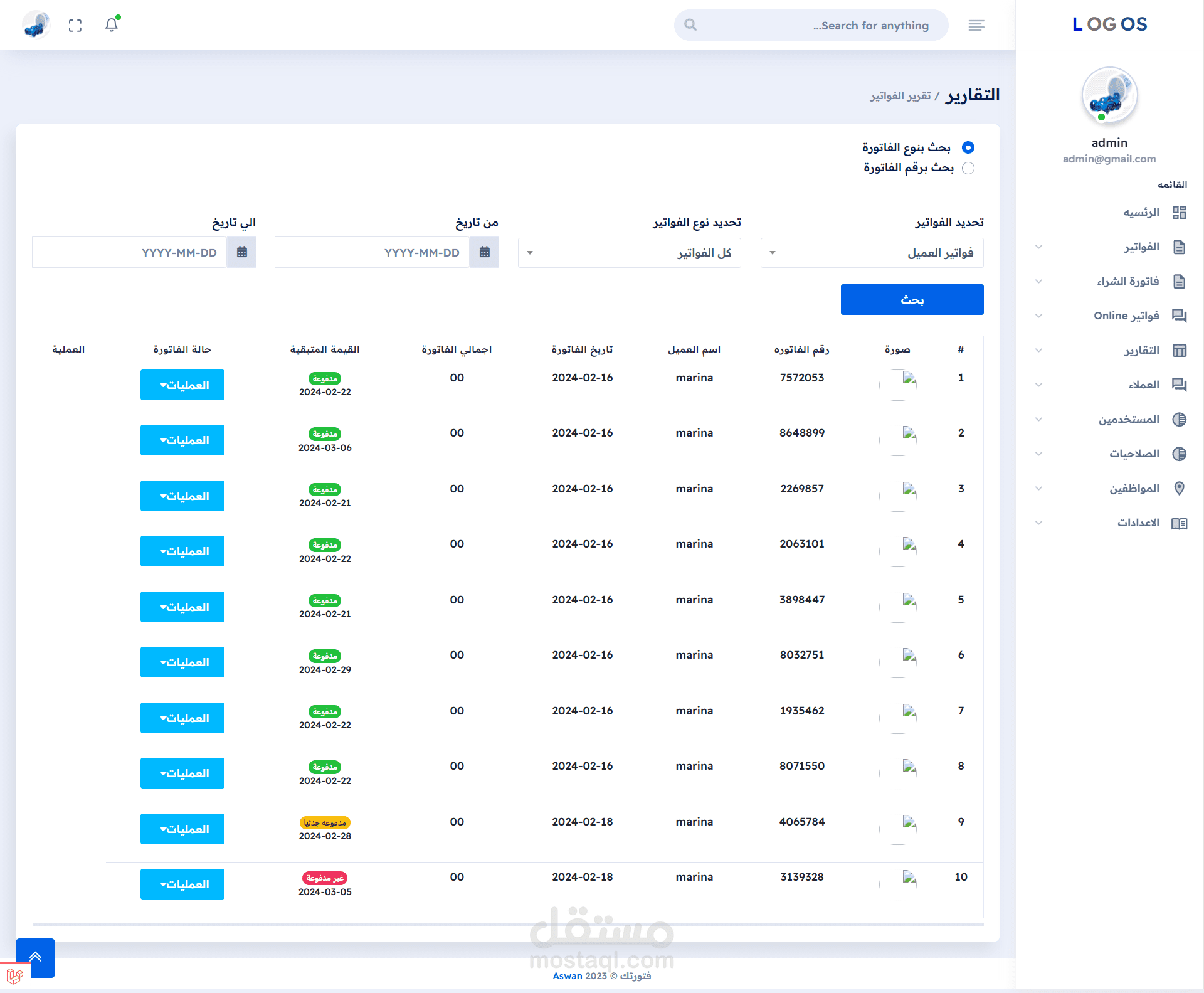Click the scroll-to-top arrow button
Screen dimensions: 1204x993
point(35,957)
